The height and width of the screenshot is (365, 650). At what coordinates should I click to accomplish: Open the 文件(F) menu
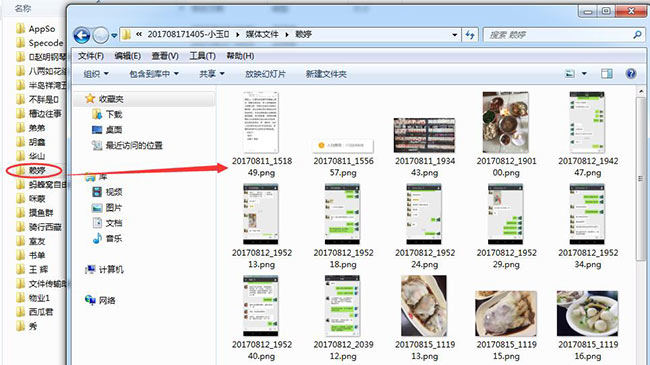pyautogui.click(x=91, y=56)
